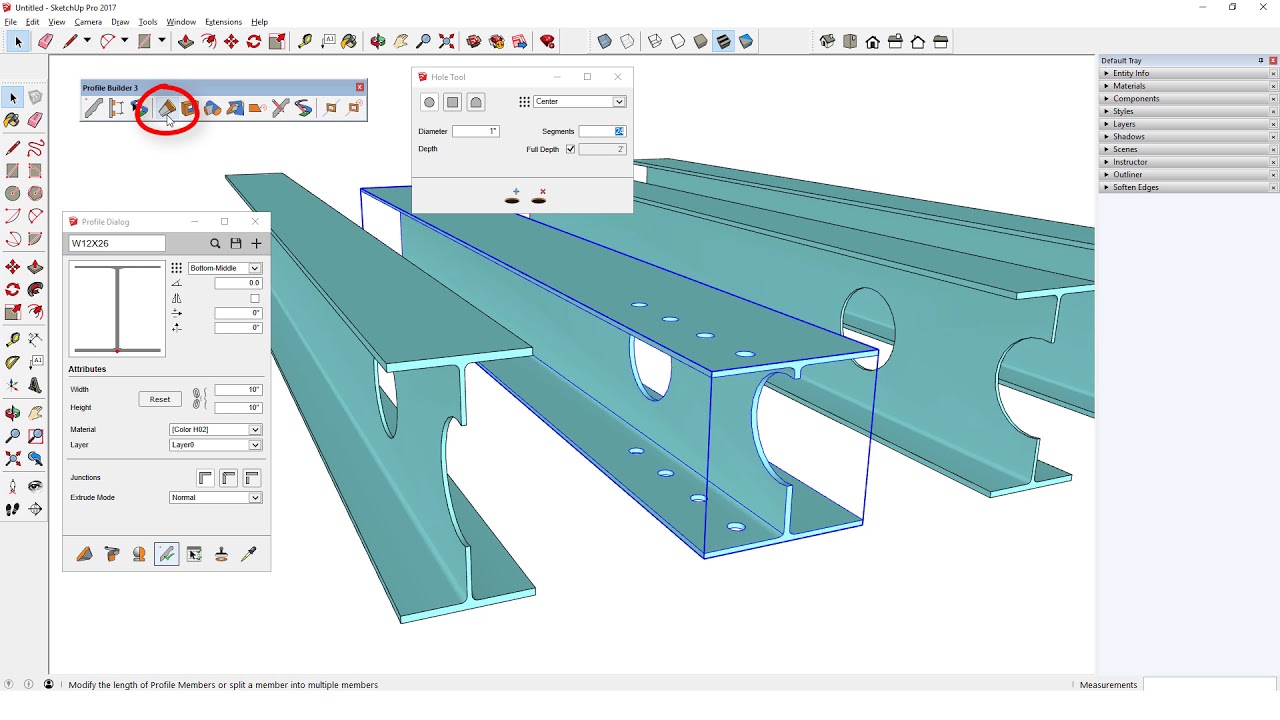Toggle Full Depth checkbox in Hole Tool
1280x720 pixels.
click(x=570, y=149)
